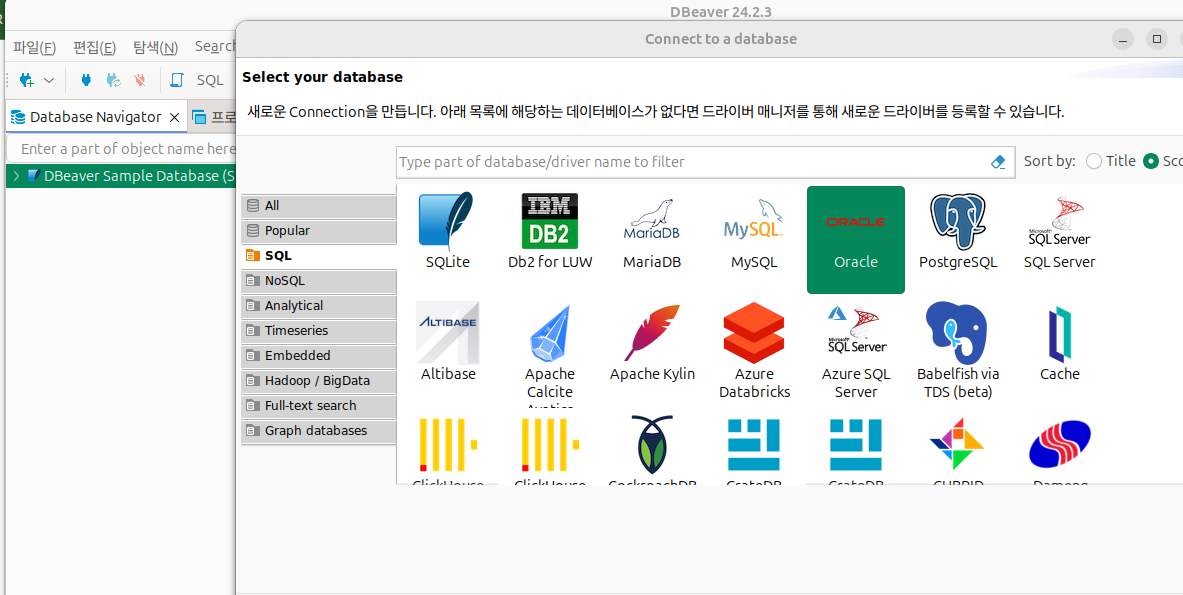Enable Score sorting
The height and width of the screenshot is (595, 1183).
click(1149, 160)
